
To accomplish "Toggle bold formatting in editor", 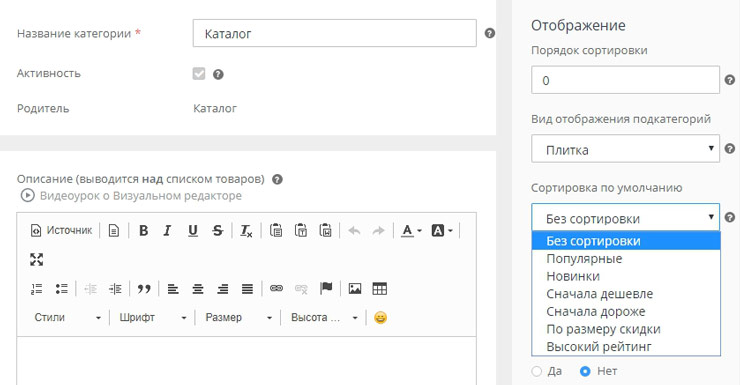I will [143, 230].
